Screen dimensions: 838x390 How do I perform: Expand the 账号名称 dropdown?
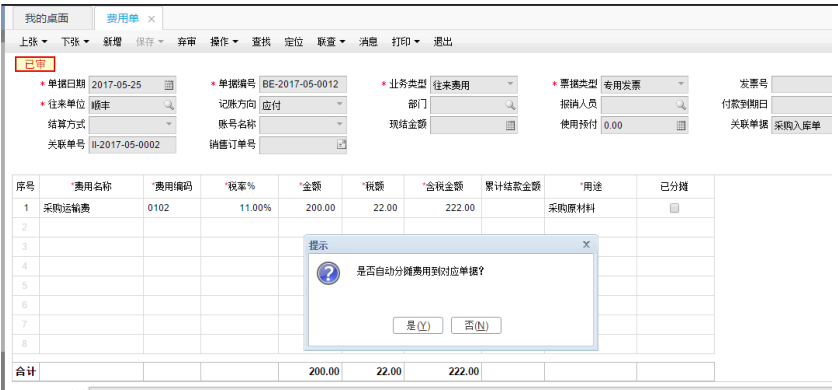pos(339,125)
